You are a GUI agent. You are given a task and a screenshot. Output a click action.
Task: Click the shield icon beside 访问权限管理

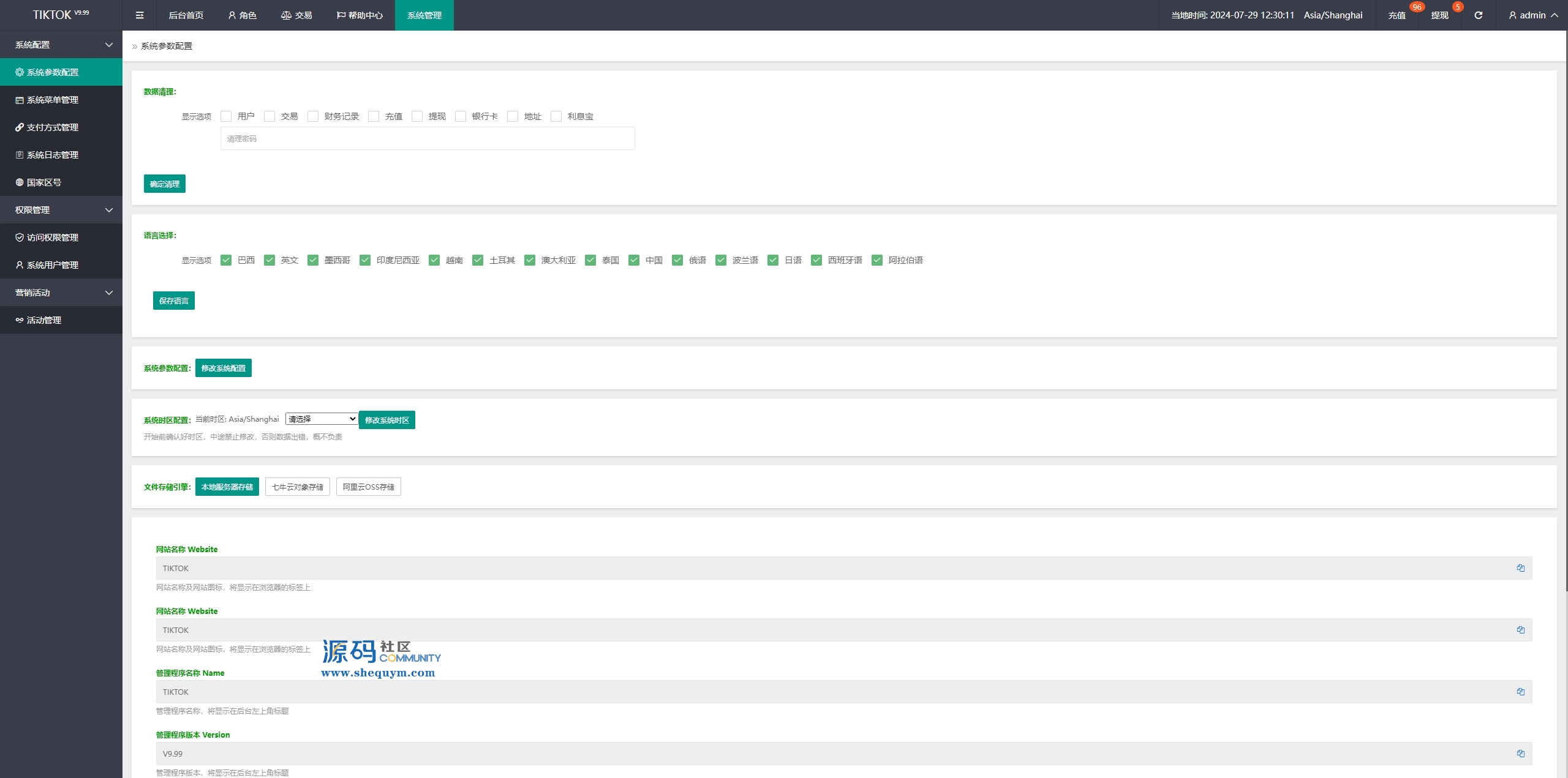(20, 238)
